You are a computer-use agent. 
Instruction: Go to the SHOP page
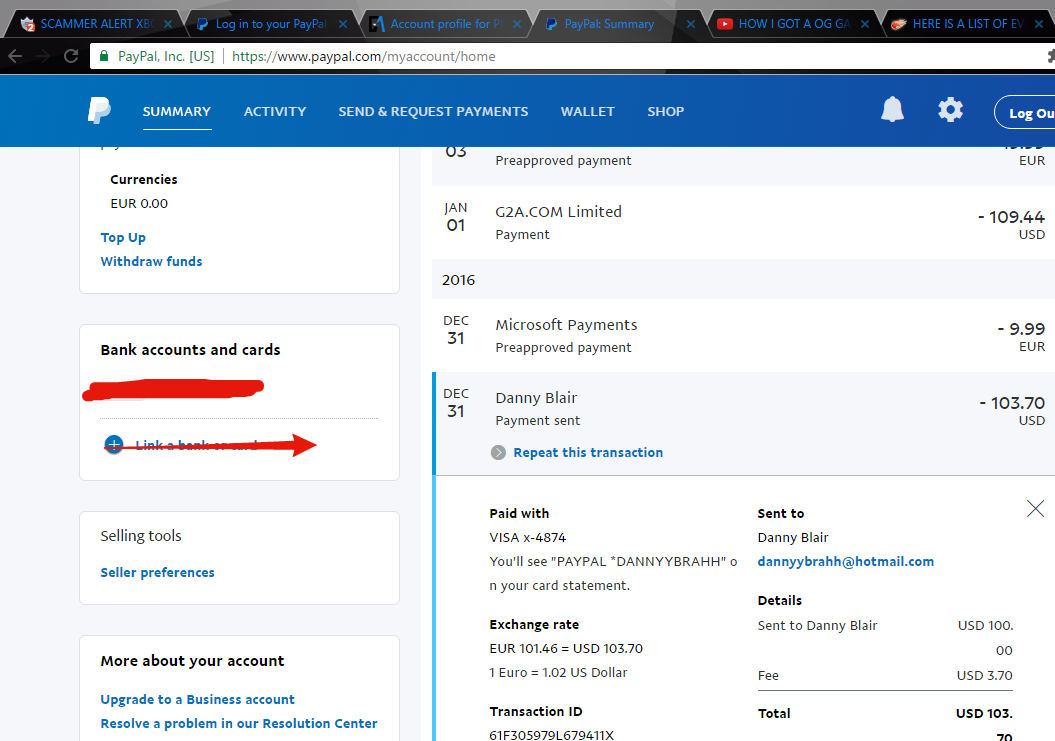(665, 112)
